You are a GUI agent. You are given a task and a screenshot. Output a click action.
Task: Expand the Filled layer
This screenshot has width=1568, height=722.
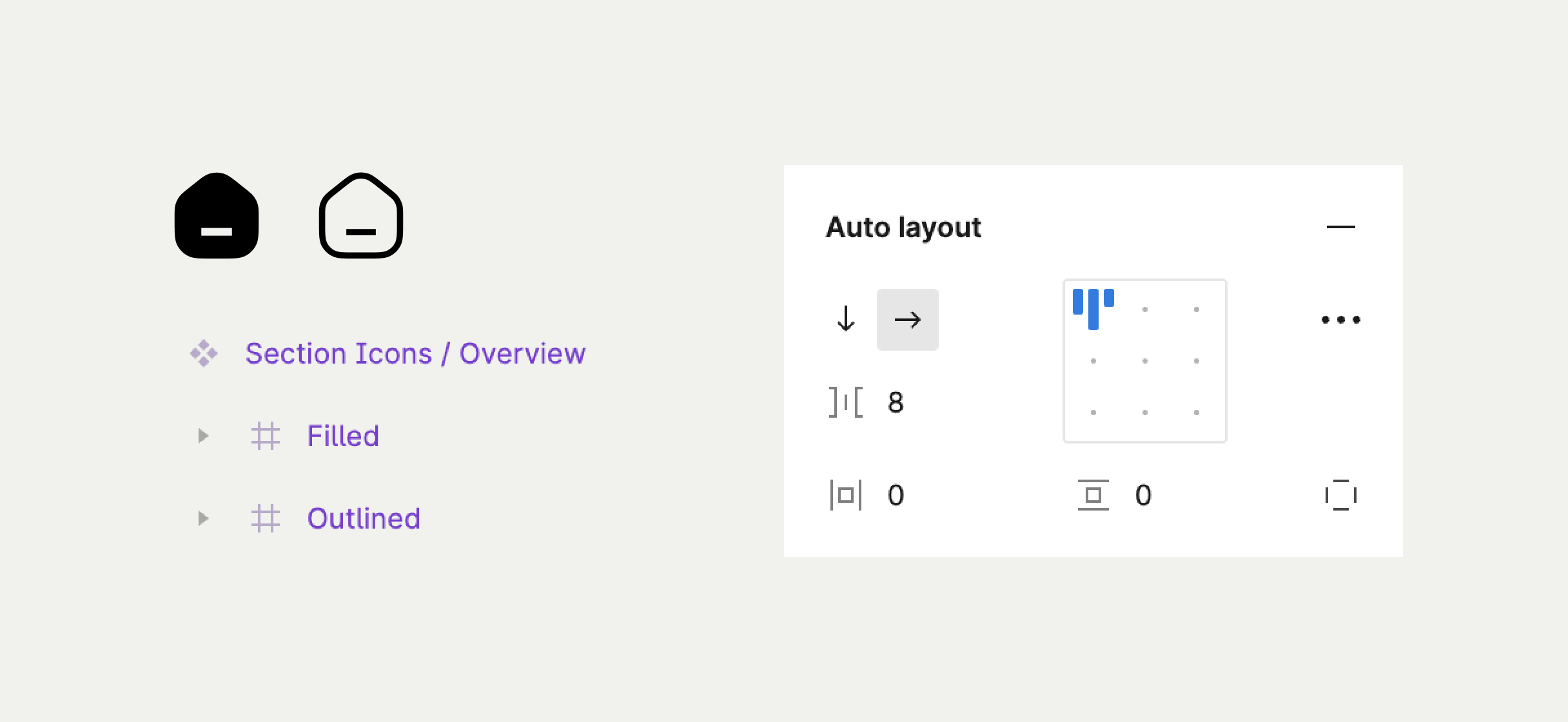pos(203,436)
